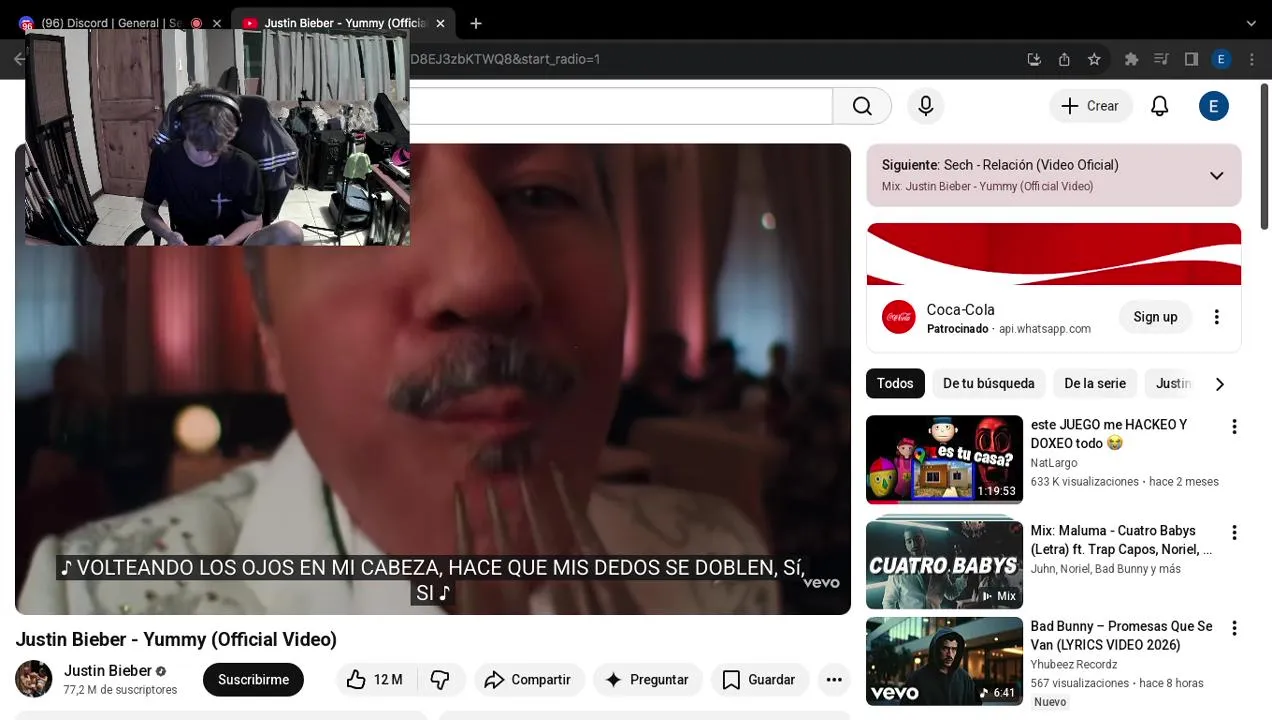Open a new browser tab
The image size is (1272, 720).
pos(476,23)
